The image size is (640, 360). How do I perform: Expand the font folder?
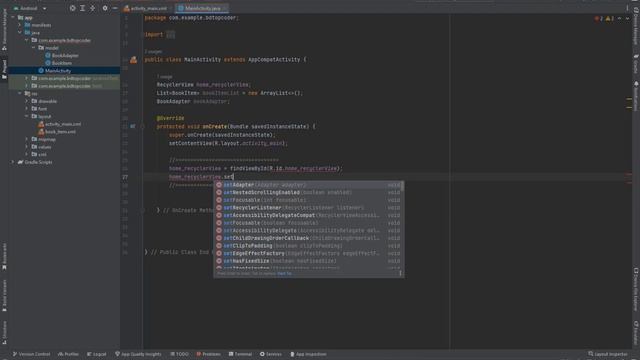(x=27, y=109)
